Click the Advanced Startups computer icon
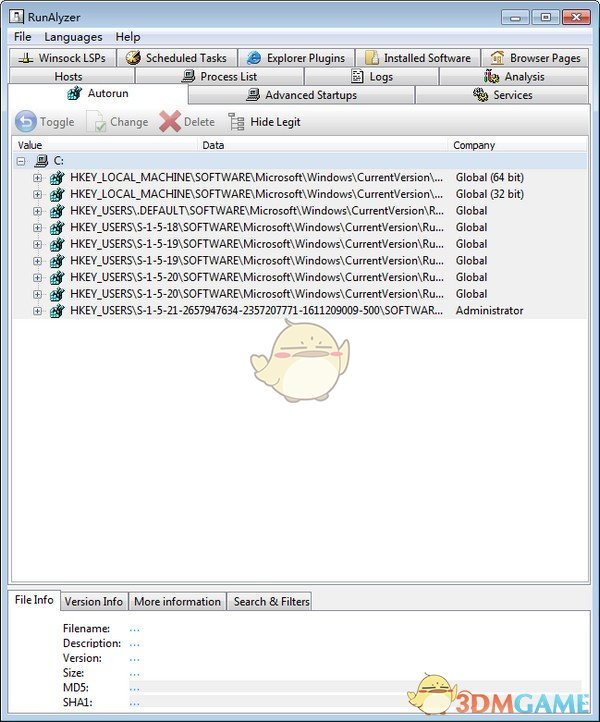Image resolution: width=600 pixels, height=722 pixels. 253,95
